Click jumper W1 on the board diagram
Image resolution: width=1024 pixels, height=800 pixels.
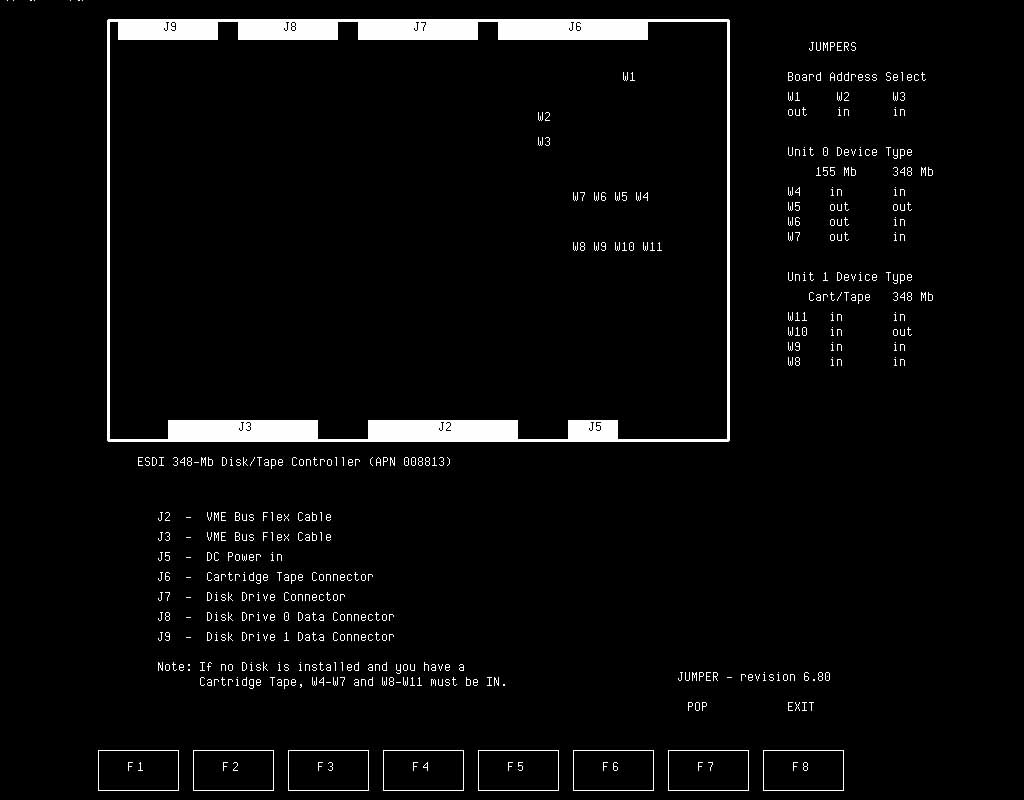[x=629, y=77]
